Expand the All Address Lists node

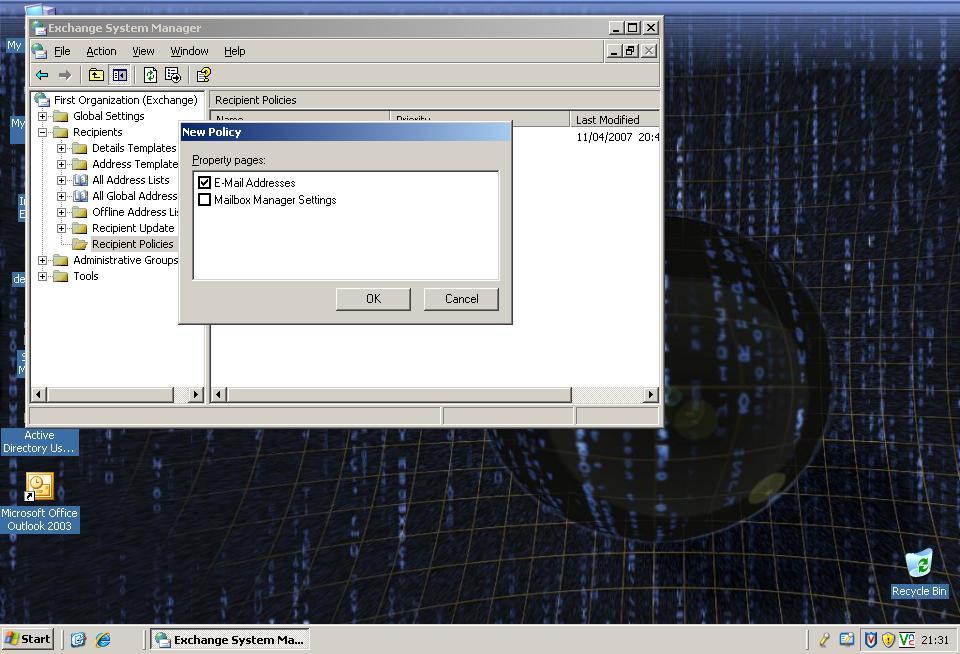click(61, 180)
